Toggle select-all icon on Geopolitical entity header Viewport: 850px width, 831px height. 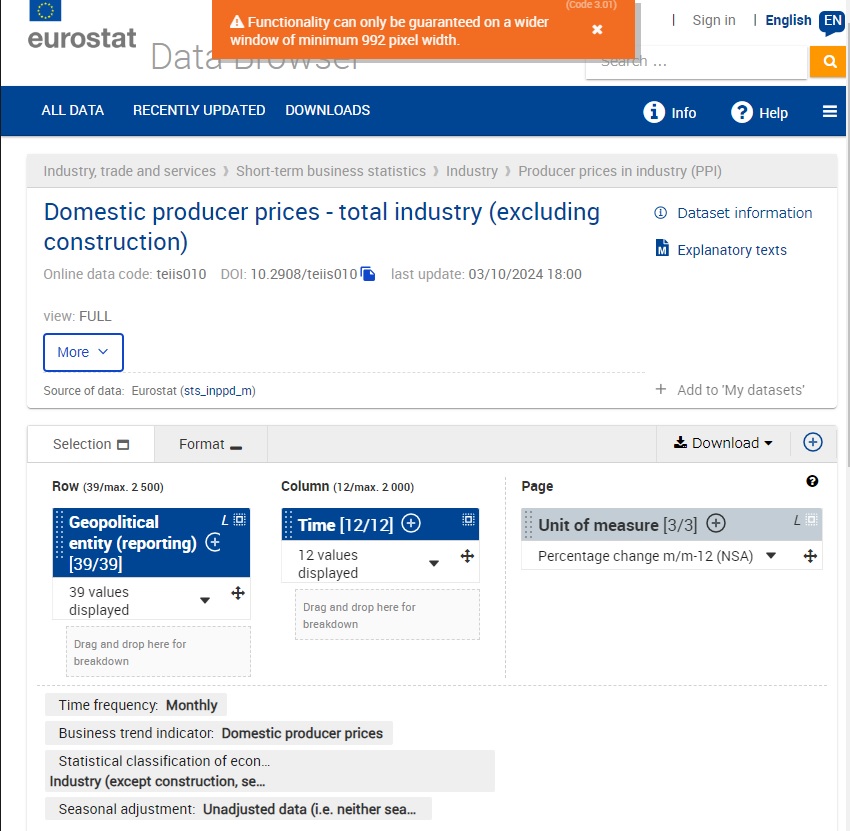(239, 520)
